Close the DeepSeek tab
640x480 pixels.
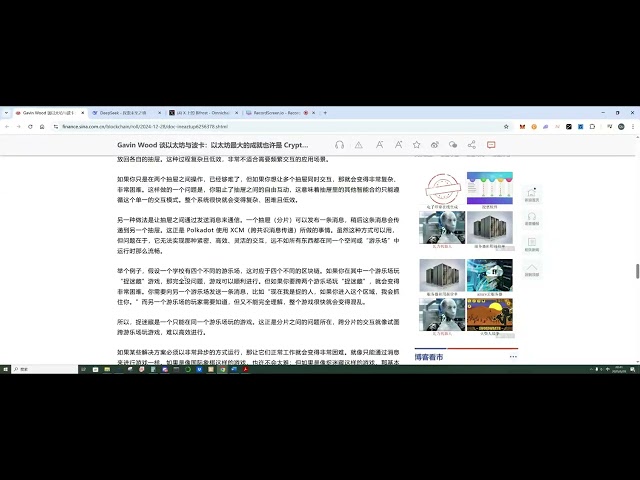160,113
